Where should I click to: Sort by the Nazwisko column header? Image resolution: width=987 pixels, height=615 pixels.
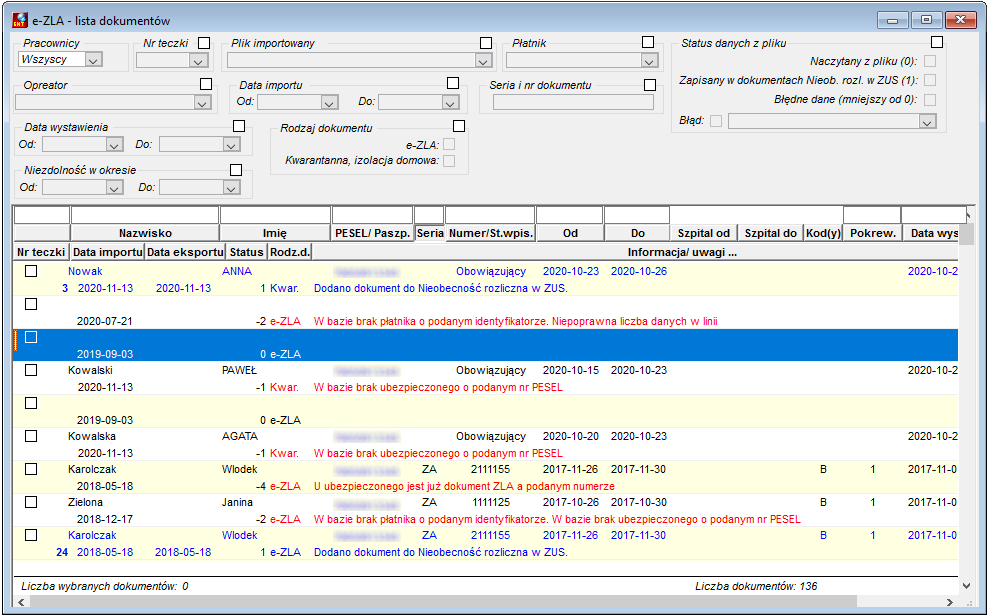145,233
